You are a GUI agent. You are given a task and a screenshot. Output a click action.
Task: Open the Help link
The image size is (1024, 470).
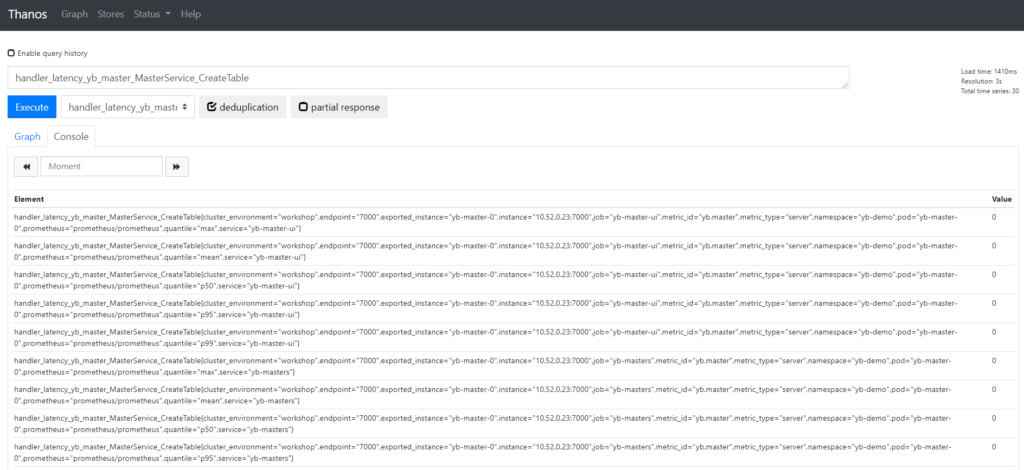pos(191,15)
